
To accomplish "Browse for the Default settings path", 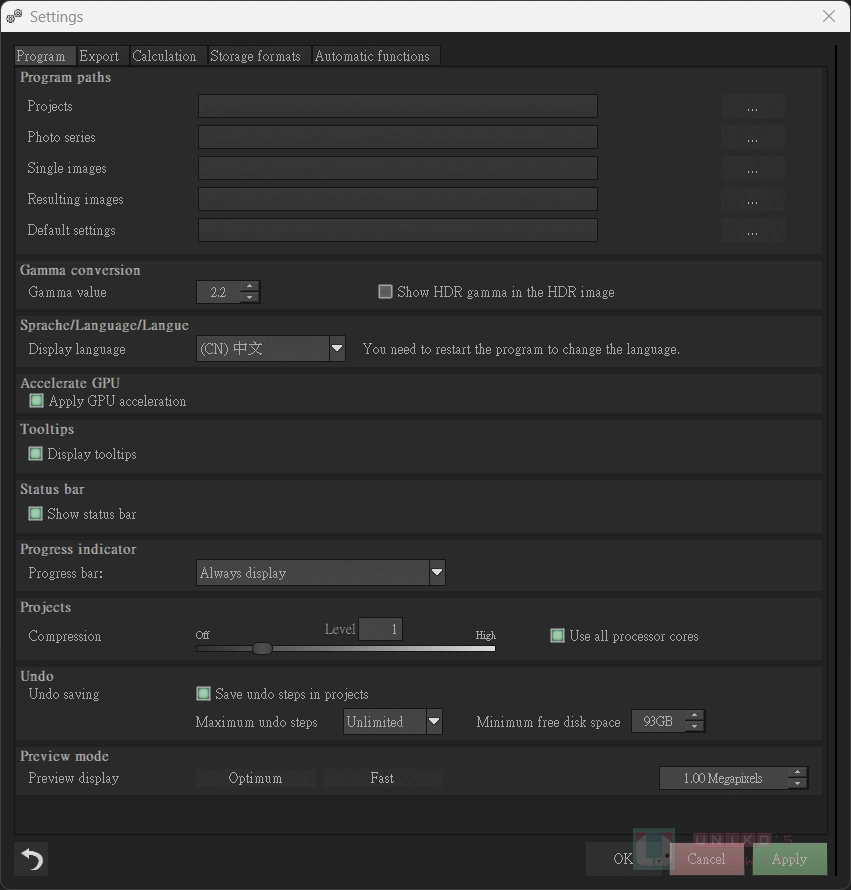I will coord(752,231).
